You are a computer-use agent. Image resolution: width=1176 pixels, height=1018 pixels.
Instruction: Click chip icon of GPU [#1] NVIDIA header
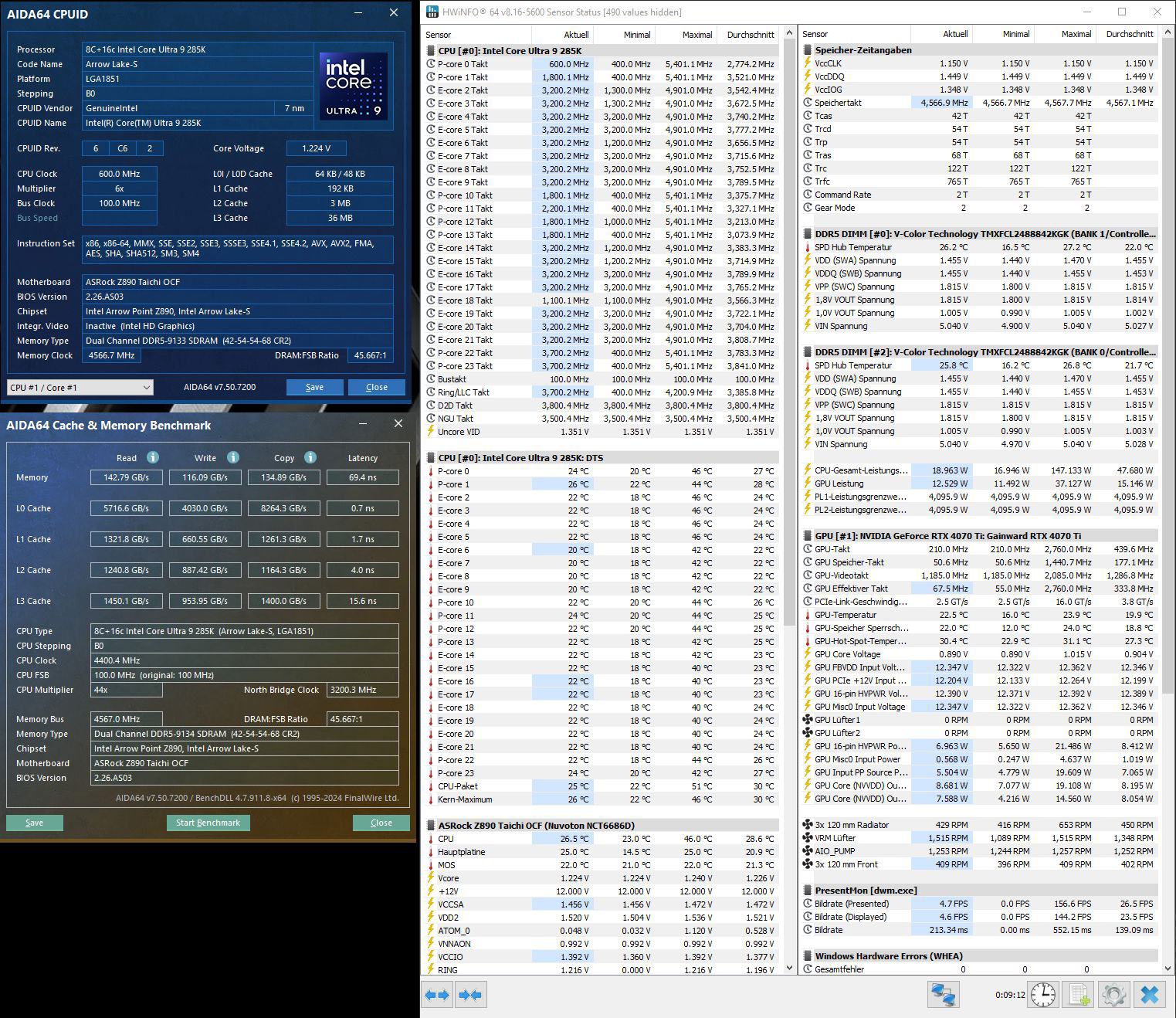[x=808, y=536]
